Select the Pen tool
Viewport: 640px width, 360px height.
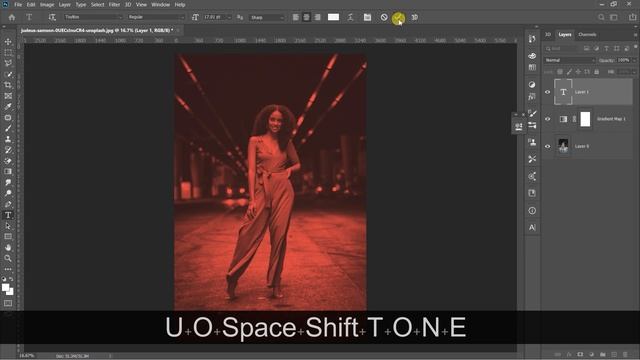point(8,204)
